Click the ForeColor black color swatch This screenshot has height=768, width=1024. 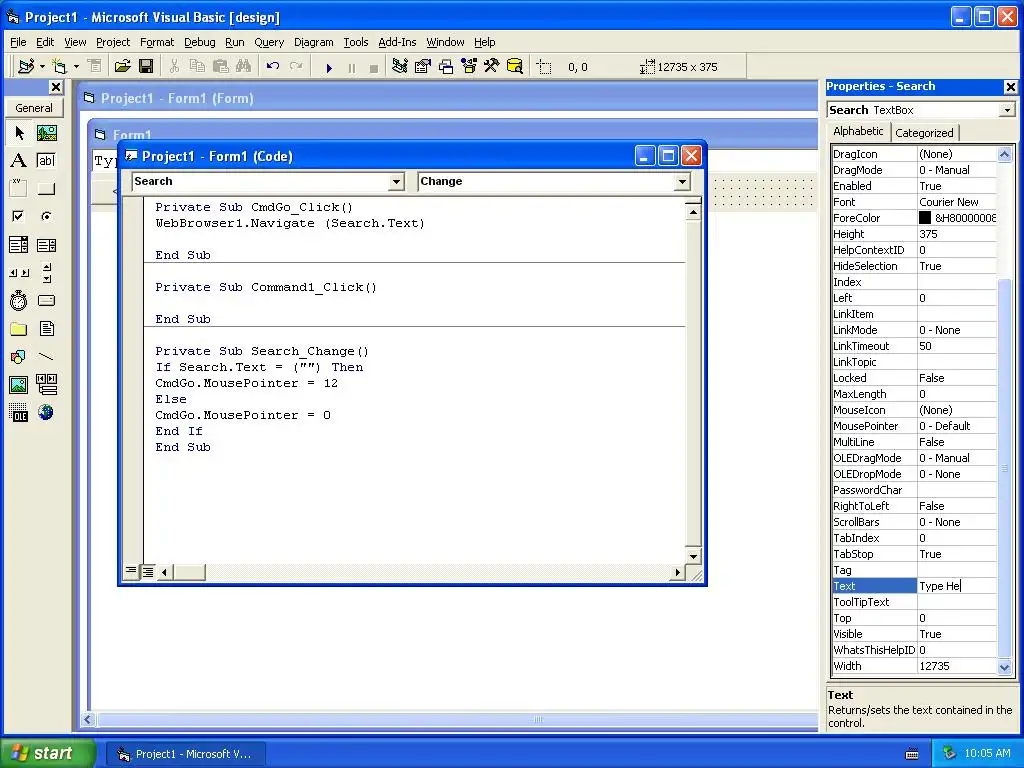click(x=925, y=218)
